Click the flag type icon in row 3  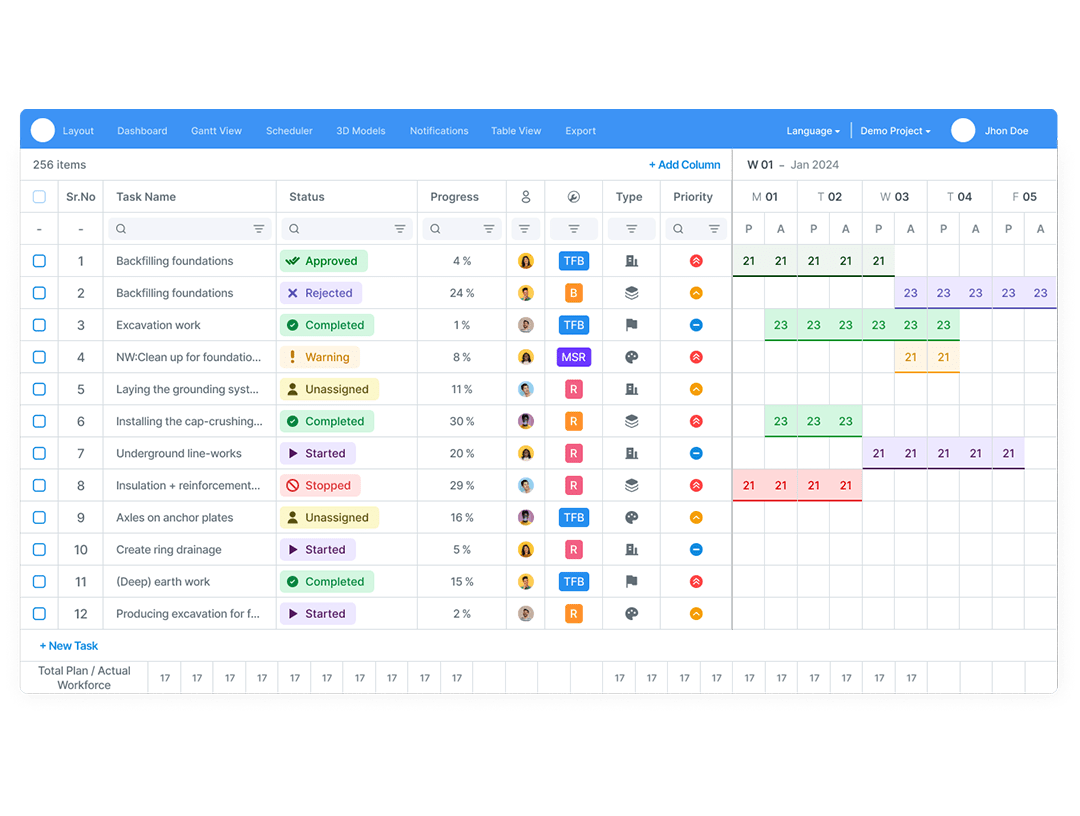pyautogui.click(x=631, y=325)
